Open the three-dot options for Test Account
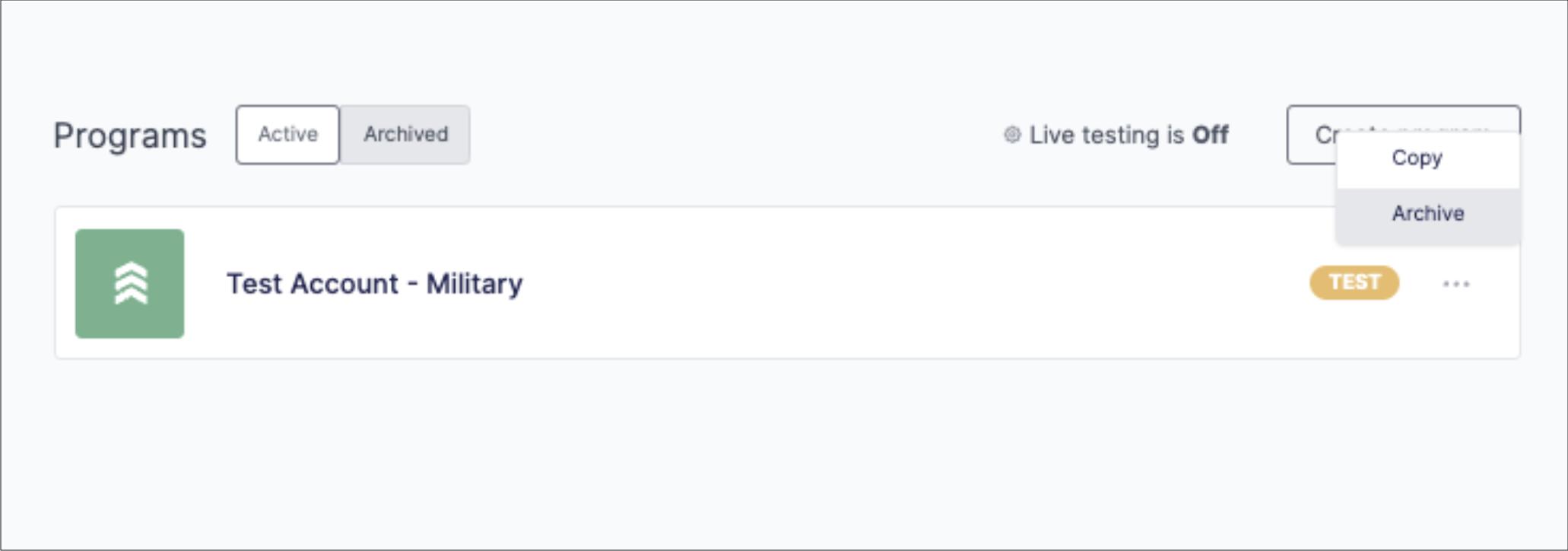The width and height of the screenshot is (1568, 551). (1455, 284)
